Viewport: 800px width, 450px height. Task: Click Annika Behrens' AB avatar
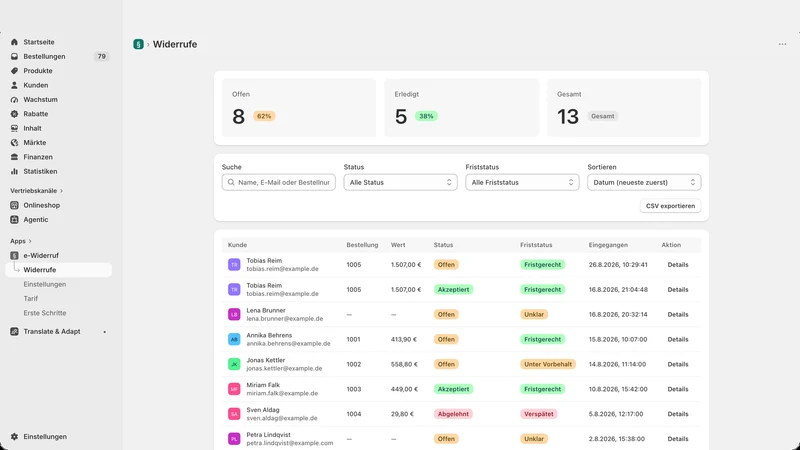(x=234, y=339)
